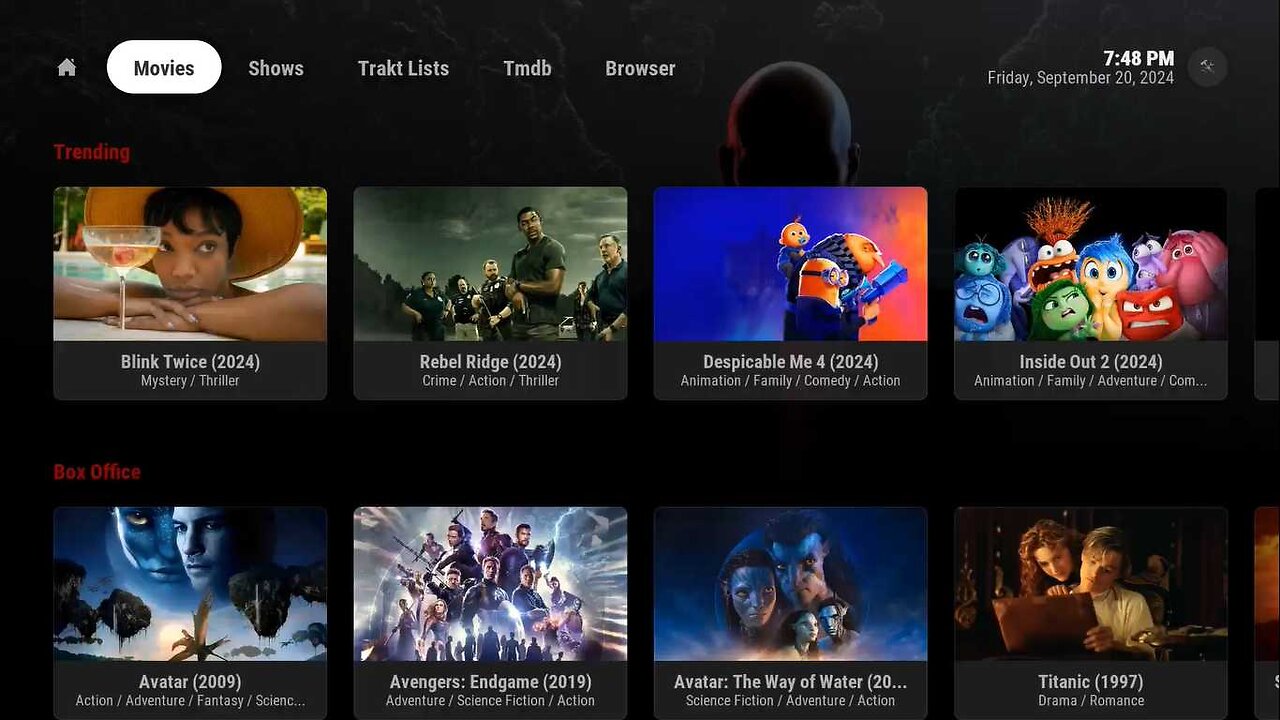Click the Drama / Romance genre label
This screenshot has width=1280, height=720.
tap(1090, 701)
